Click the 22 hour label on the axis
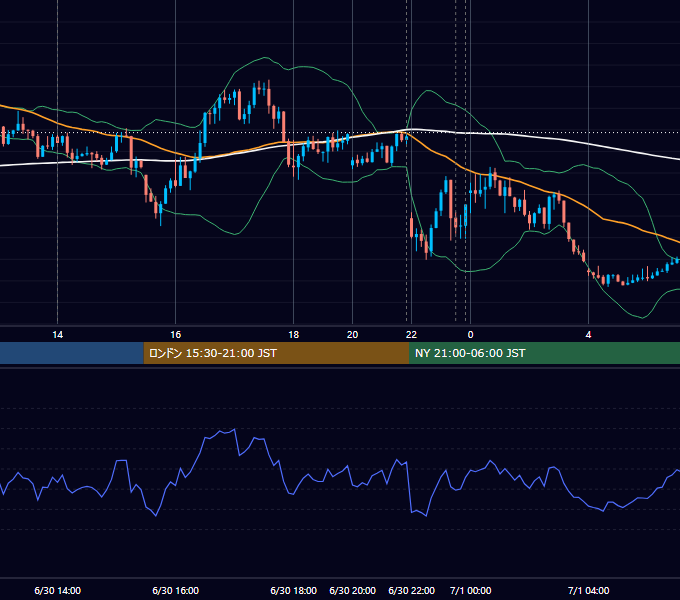The width and height of the screenshot is (680, 600). 411,335
